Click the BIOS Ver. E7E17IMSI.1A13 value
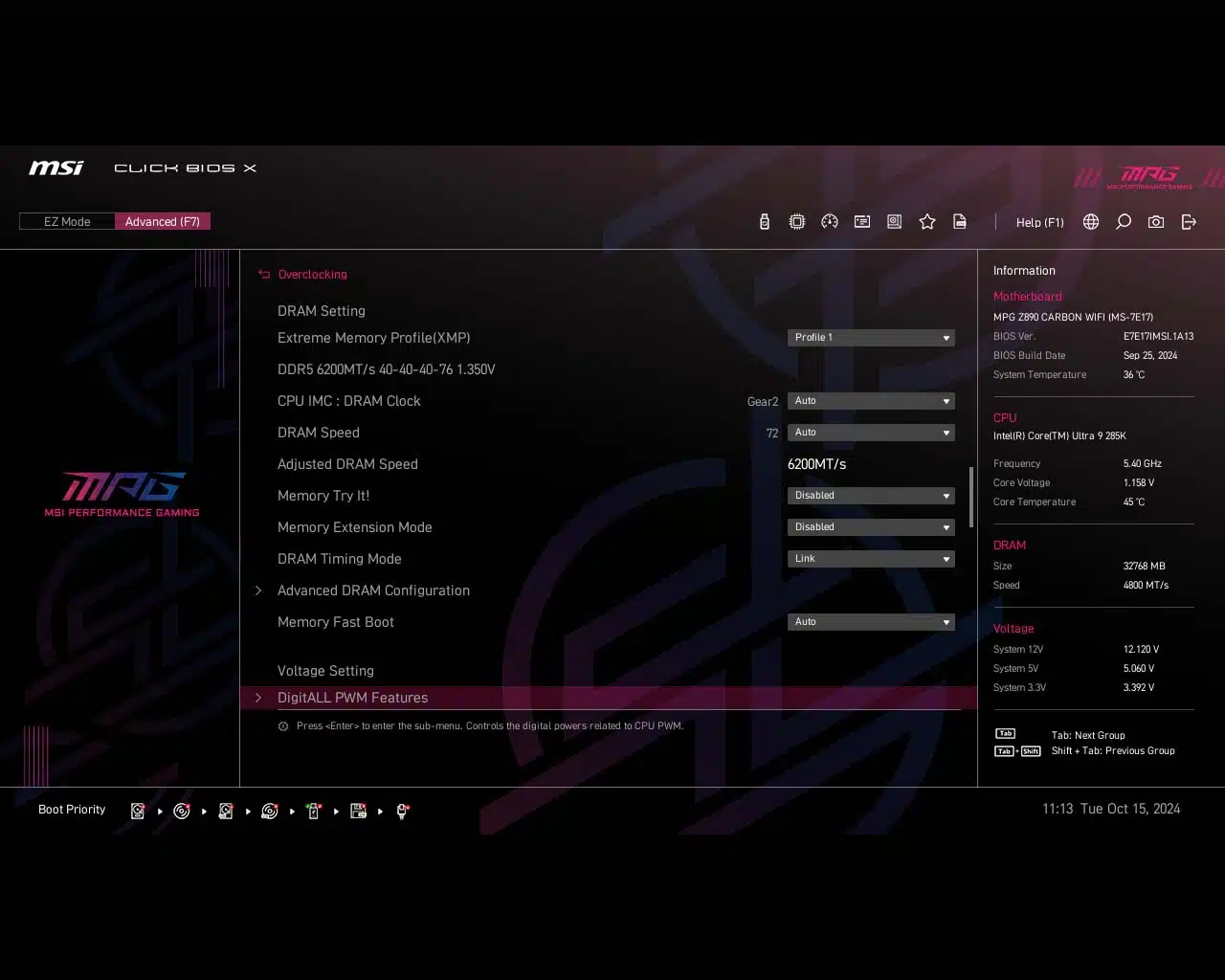1225x980 pixels. pyautogui.click(x=1158, y=337)
